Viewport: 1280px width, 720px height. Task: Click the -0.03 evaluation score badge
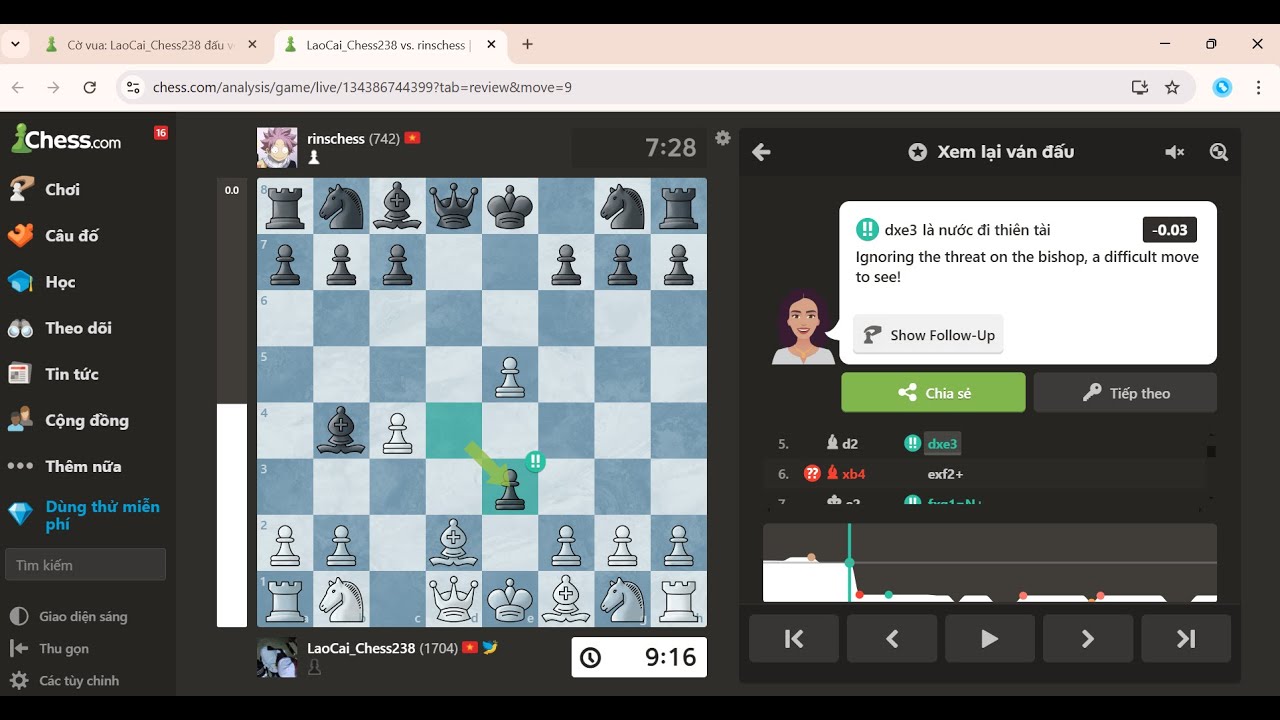(x=1170, y=230)
